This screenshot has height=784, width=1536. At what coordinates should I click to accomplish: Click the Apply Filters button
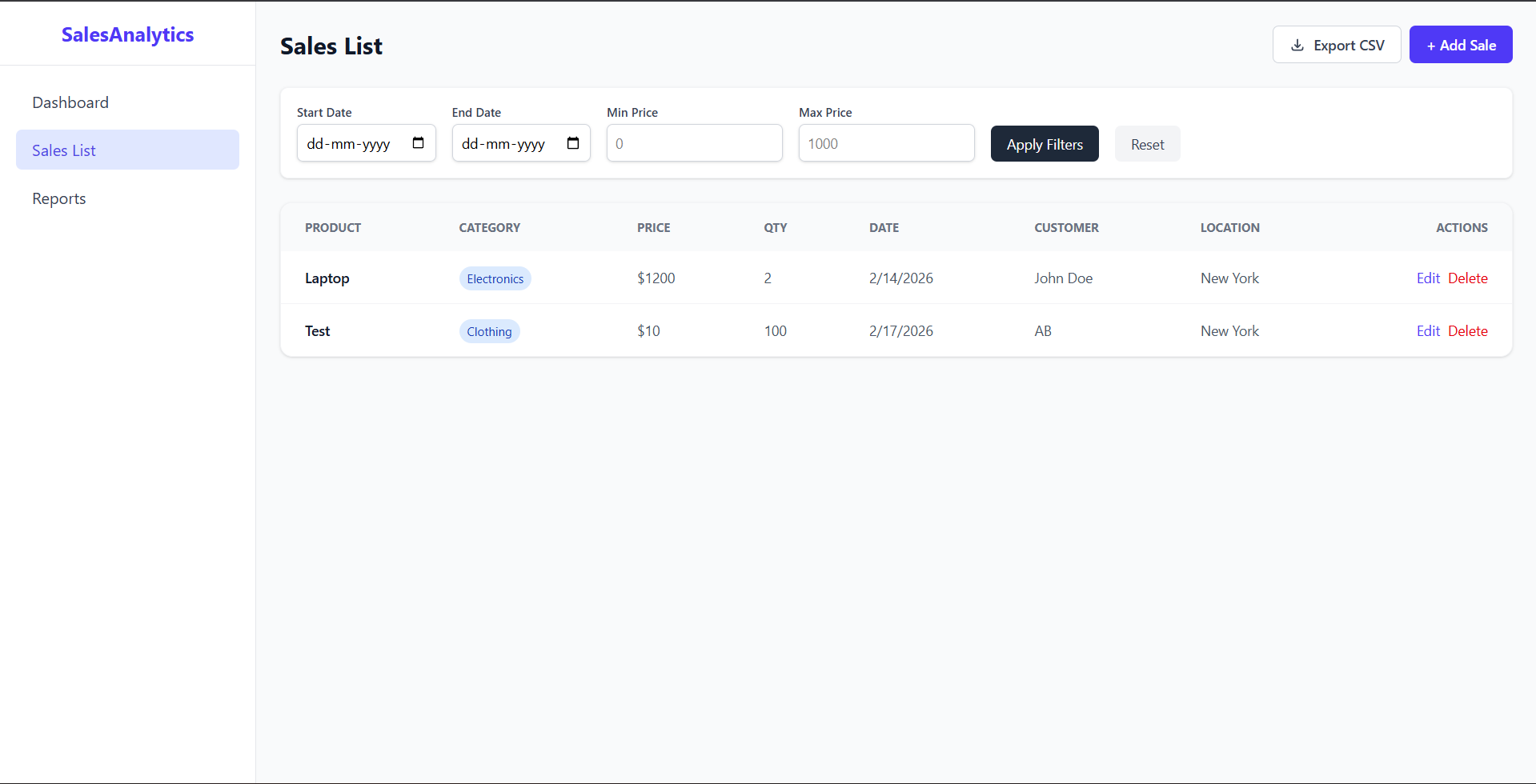[x=1044, y=144]
